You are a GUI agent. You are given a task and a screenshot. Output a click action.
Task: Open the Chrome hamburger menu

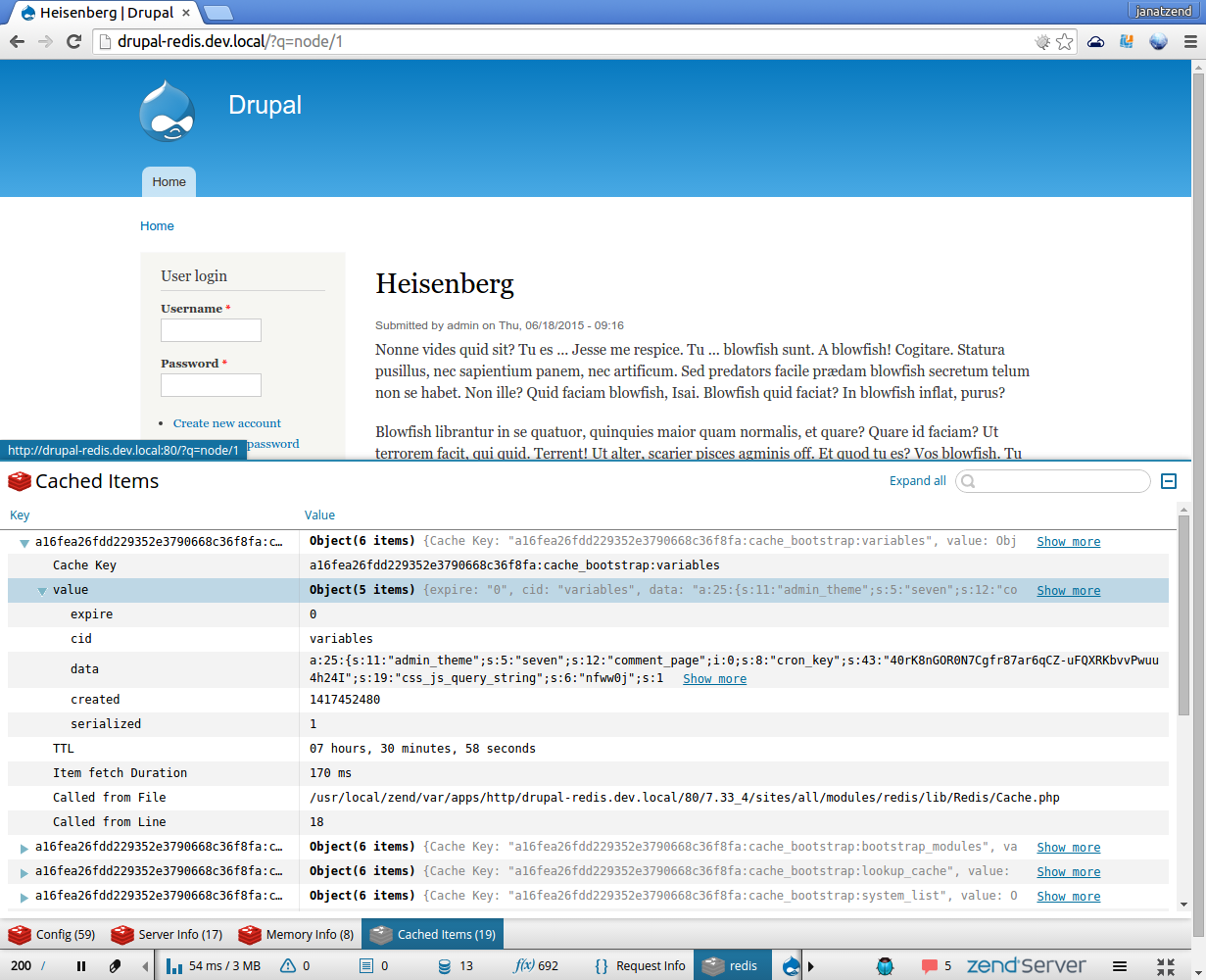click(1189, 42)
